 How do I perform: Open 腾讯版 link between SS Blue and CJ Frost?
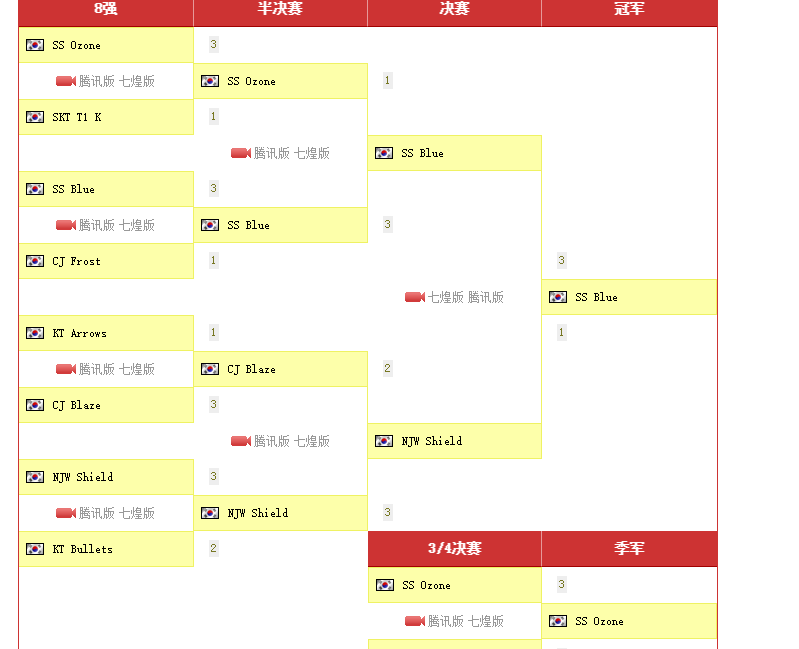[x=97, y=225]
